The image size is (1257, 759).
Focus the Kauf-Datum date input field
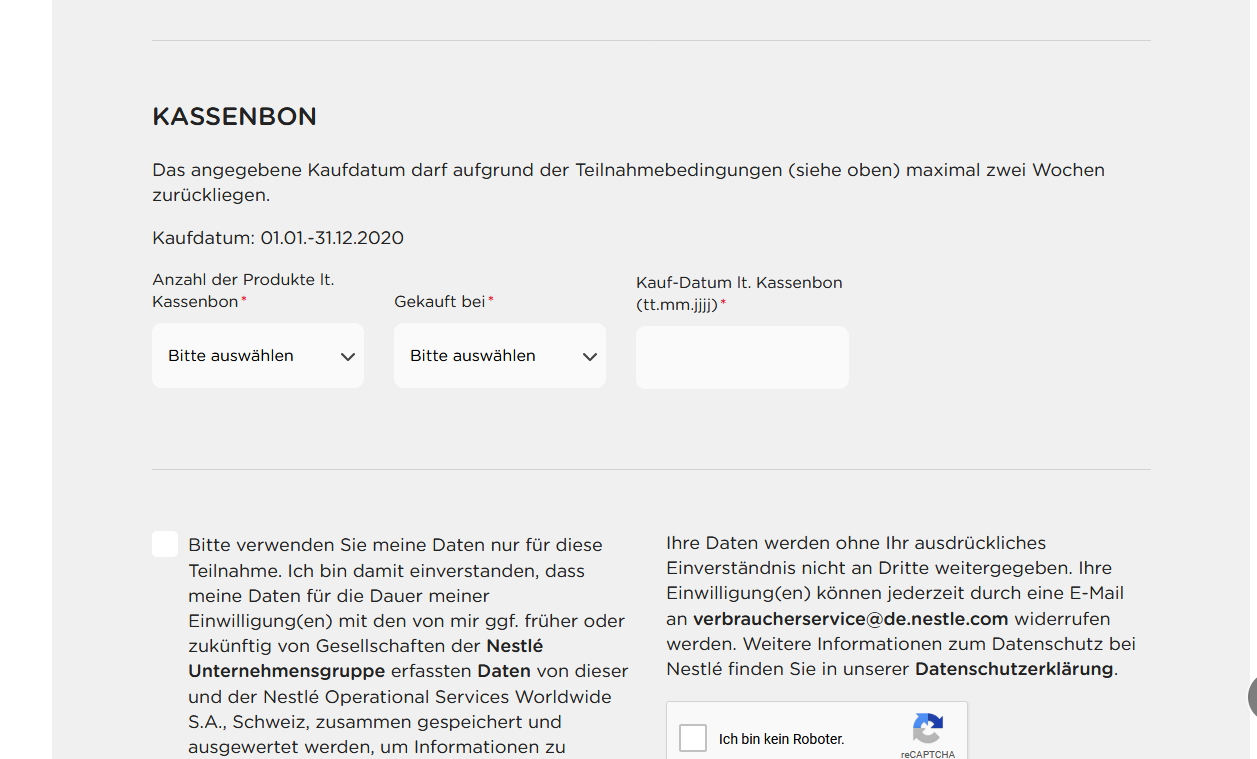742,357
